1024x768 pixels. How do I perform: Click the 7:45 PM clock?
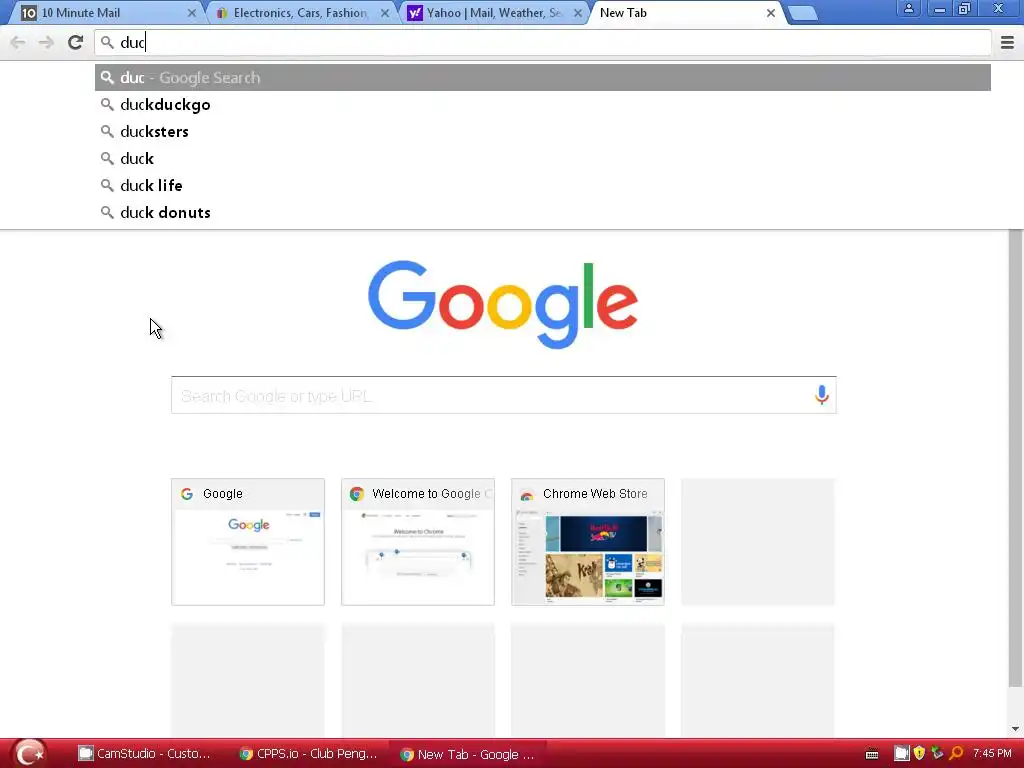click(992, 754)
